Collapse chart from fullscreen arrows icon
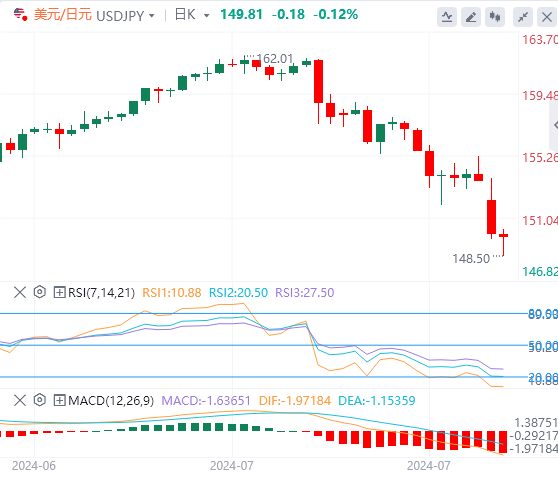 [523, 17]
